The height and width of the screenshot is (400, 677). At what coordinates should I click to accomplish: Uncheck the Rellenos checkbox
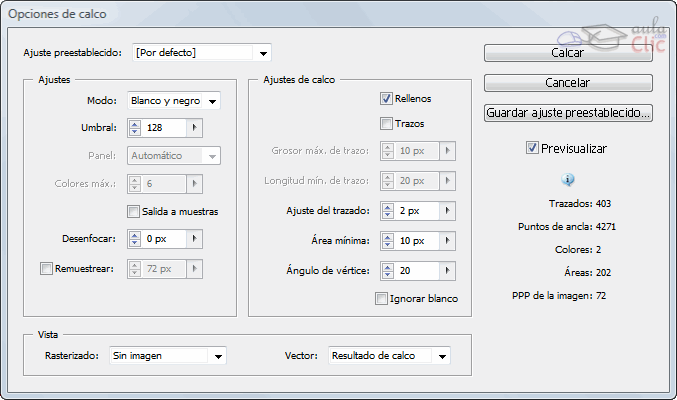(386, 99)
